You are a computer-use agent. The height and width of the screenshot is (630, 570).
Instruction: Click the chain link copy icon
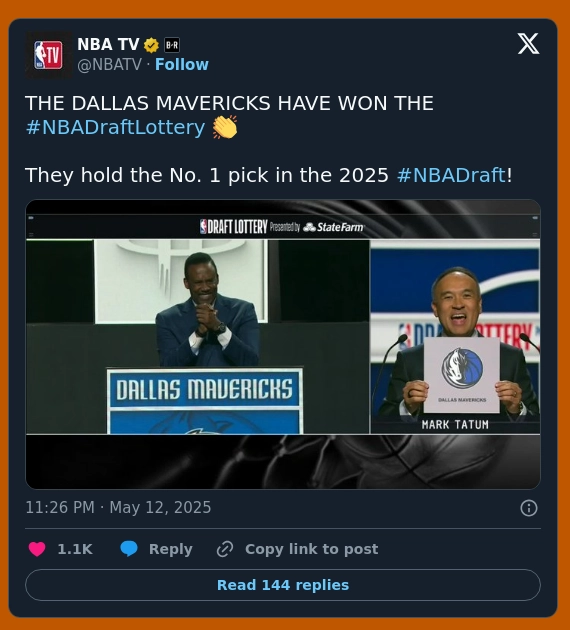pos(225,549)
